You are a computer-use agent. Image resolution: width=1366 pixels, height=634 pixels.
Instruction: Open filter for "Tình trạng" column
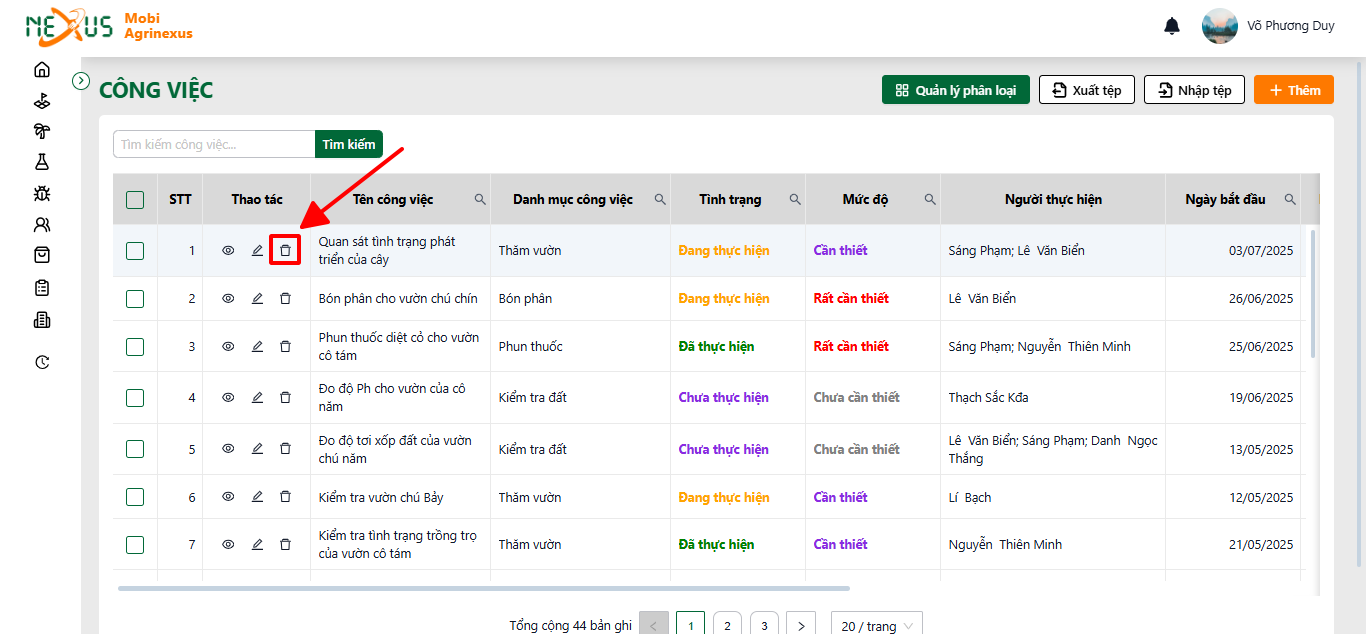click(x=795, y=199)
